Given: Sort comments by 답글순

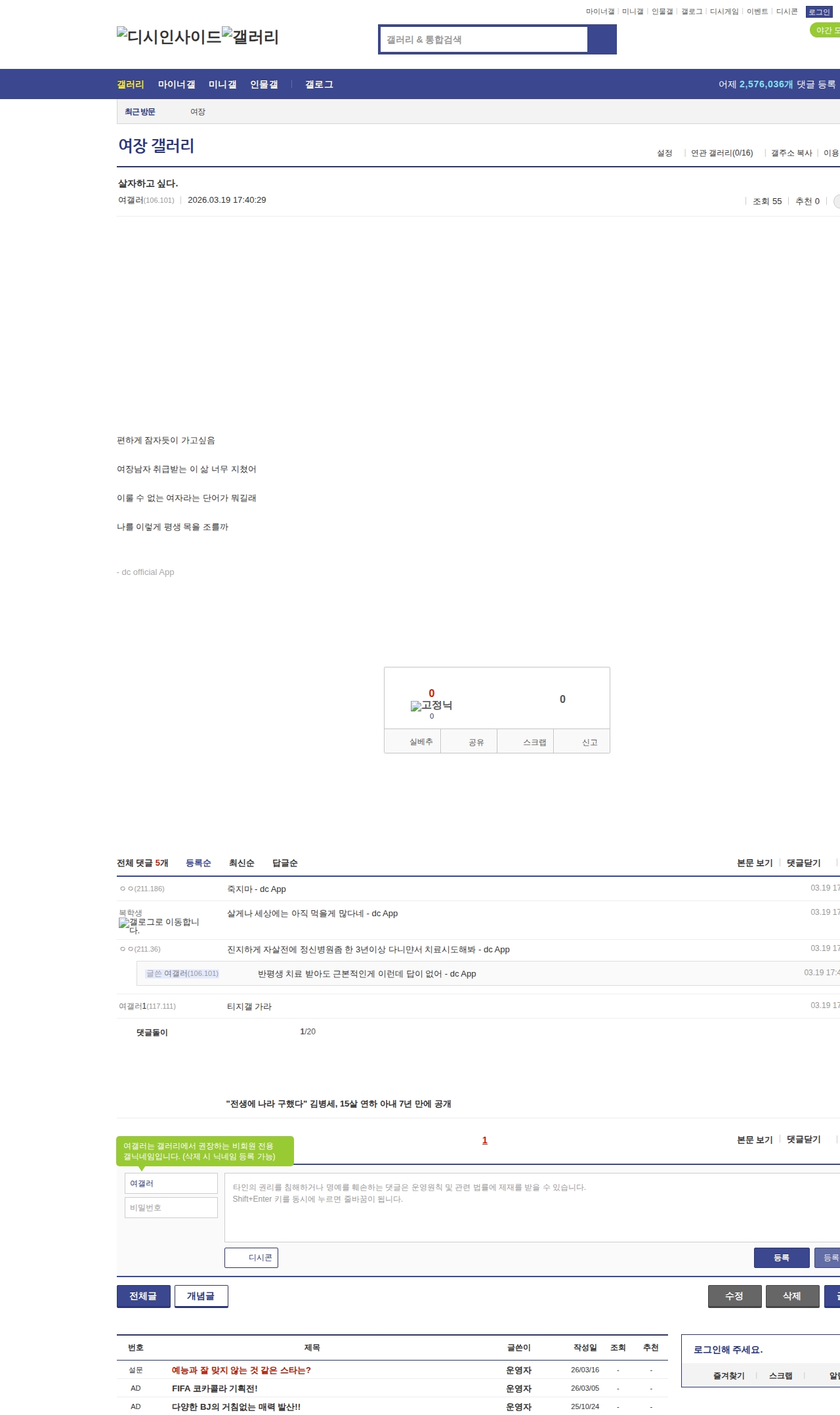Looking at the screenshot, I should (x=285, y=863).
